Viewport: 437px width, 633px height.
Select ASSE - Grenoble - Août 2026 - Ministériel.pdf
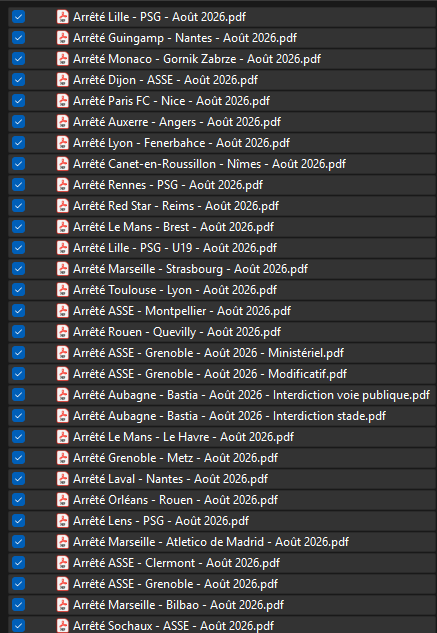coord(208,353)
